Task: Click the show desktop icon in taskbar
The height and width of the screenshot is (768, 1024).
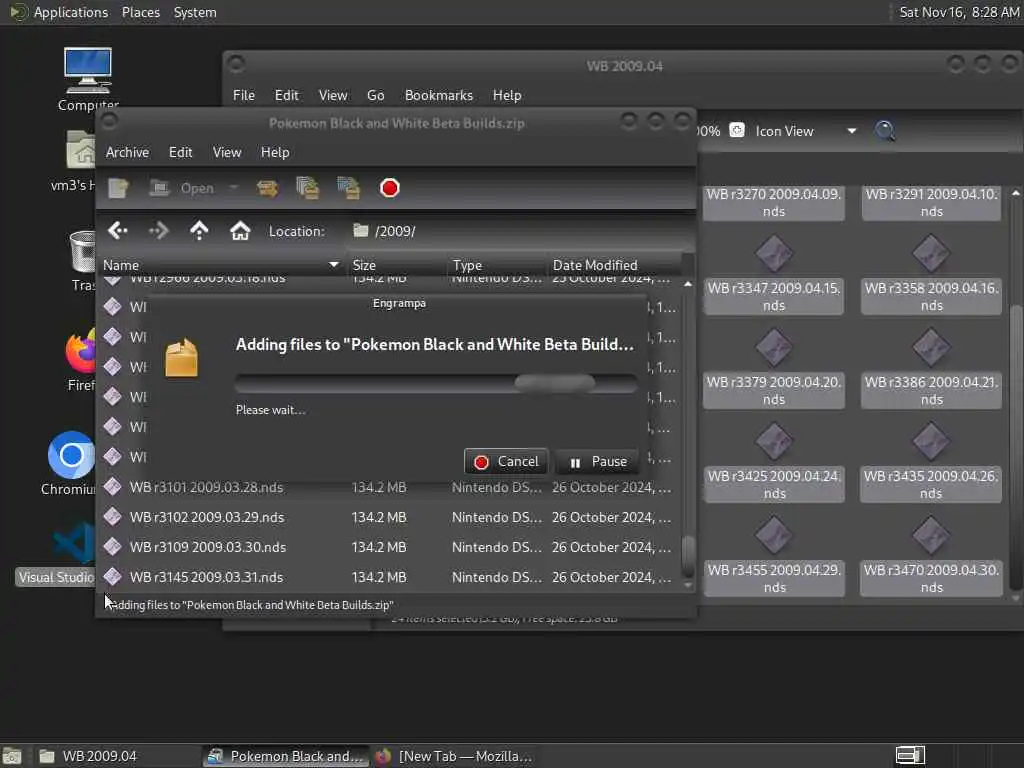Action: 12,756
